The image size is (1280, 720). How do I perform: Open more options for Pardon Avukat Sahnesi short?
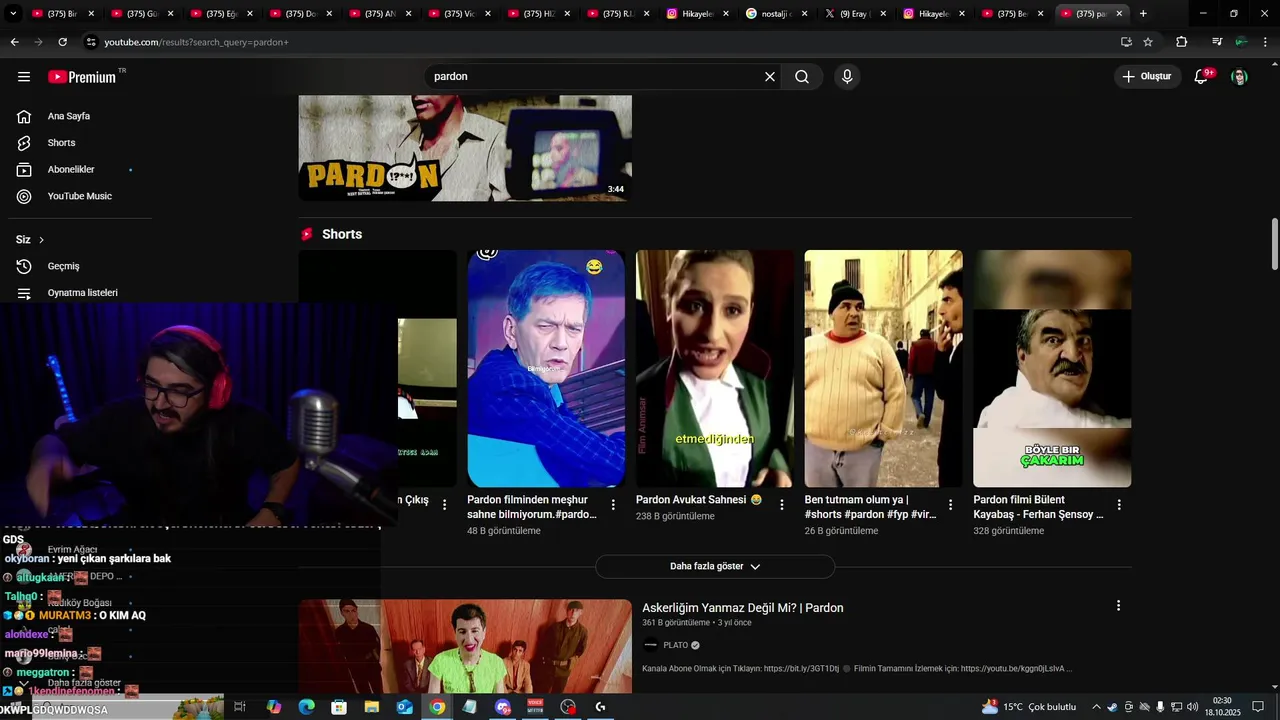pos(782,505)
